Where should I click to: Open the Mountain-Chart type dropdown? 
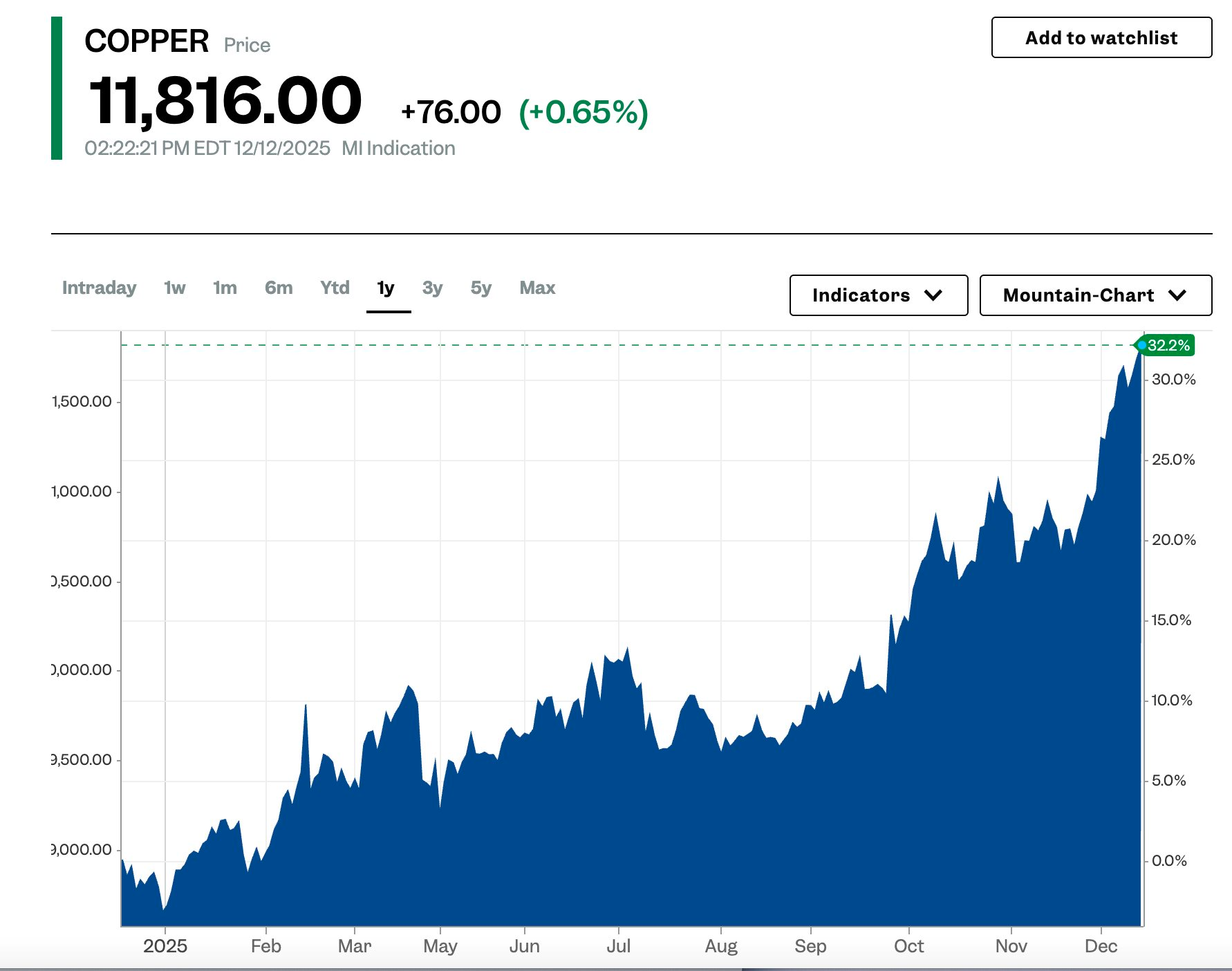[x=1095, y=295]
